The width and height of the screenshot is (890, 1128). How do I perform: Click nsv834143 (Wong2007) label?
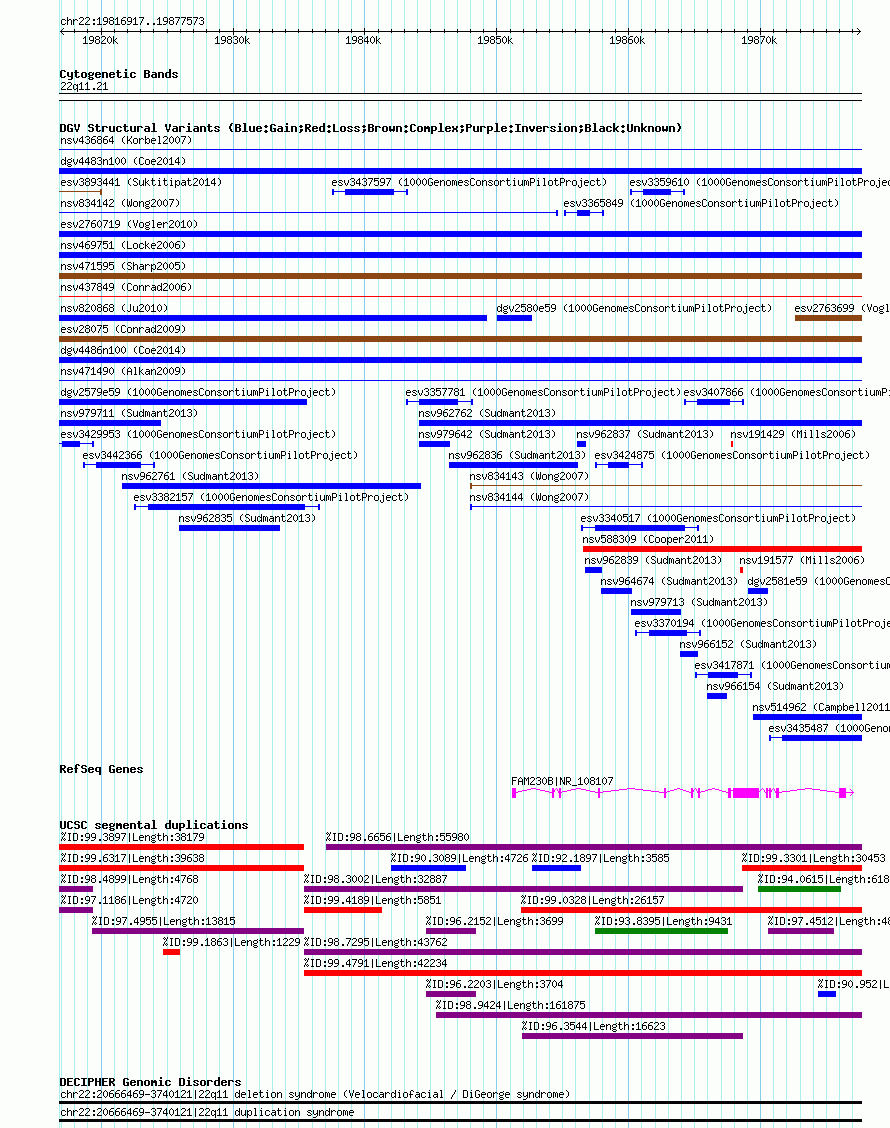click(529, 476)
